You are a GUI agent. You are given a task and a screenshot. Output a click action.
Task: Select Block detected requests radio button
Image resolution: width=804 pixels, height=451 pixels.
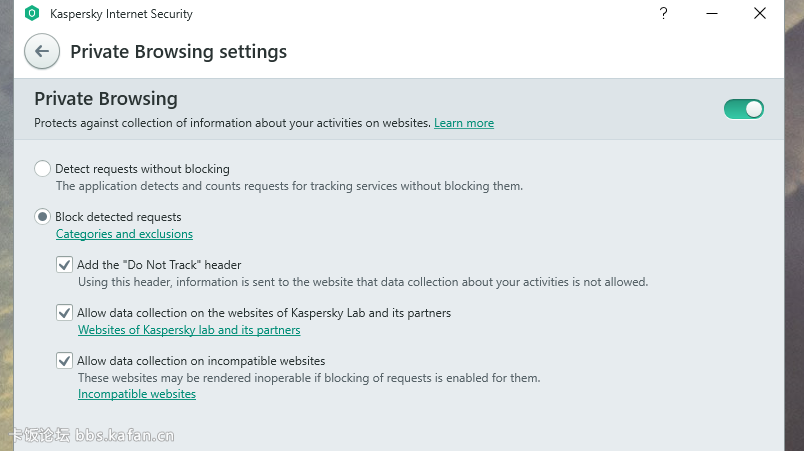[x=42, y=217]
